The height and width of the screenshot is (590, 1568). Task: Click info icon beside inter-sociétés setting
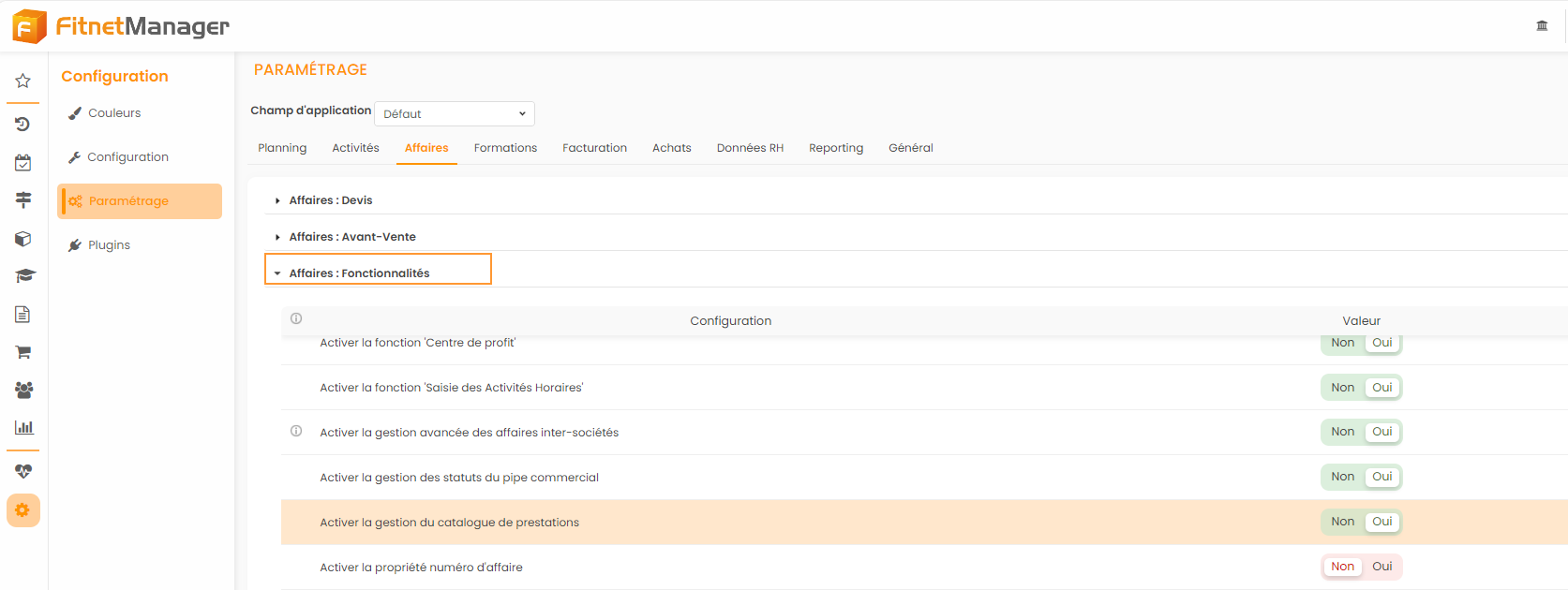pos(296,432)
